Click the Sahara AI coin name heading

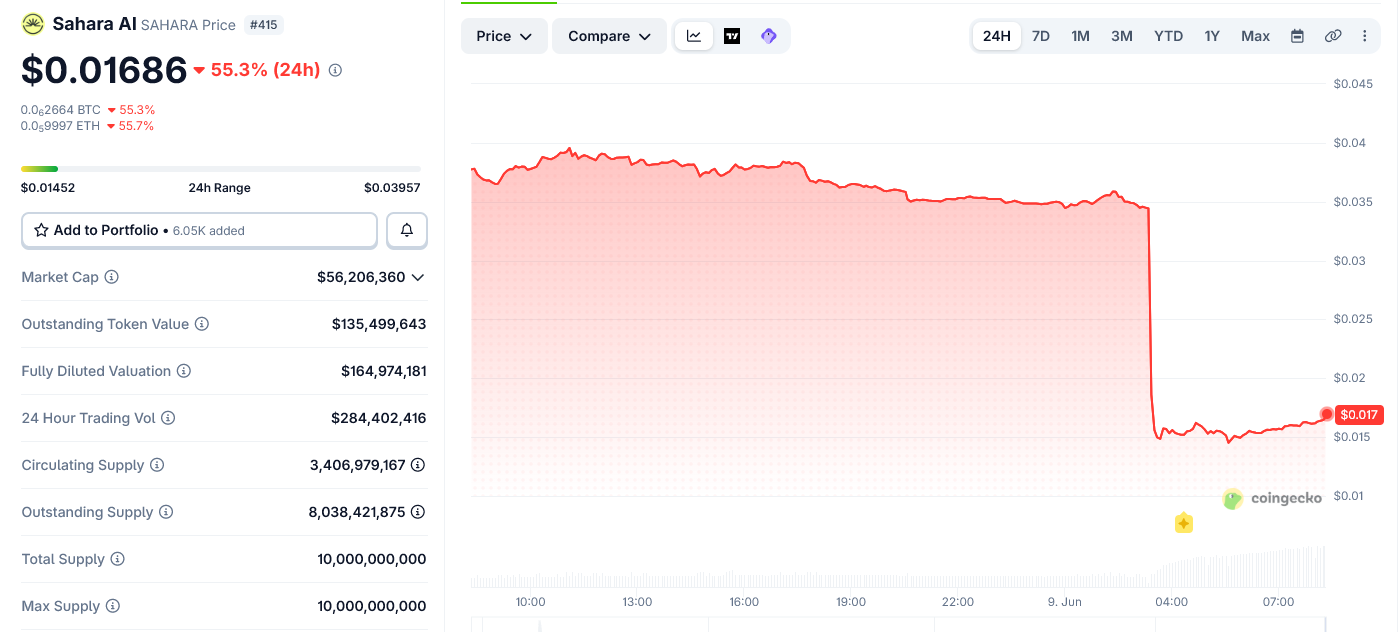coord(94,23)
